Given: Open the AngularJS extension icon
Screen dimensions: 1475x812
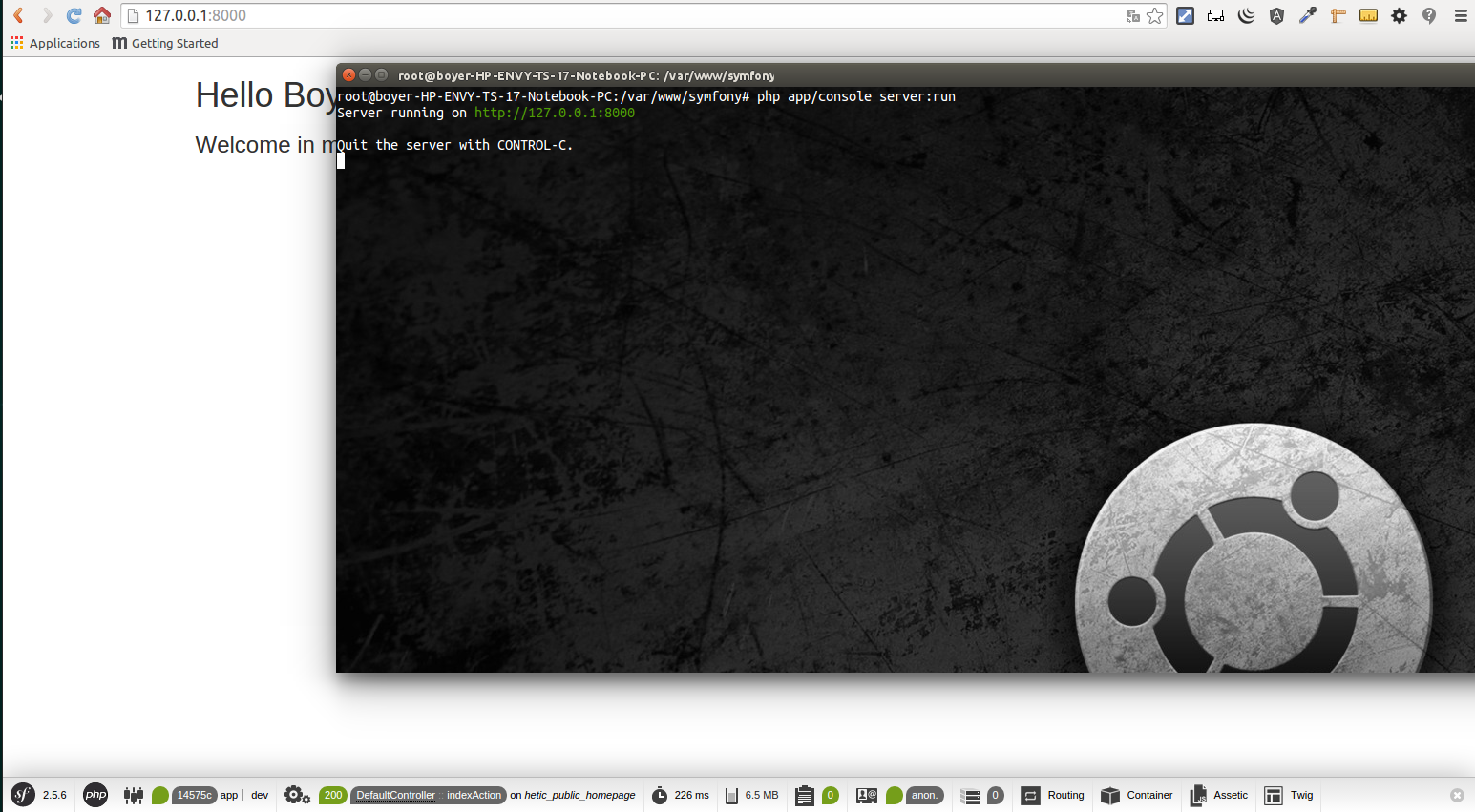Looking at the screenshot, I should click(x=1276, y=15).
